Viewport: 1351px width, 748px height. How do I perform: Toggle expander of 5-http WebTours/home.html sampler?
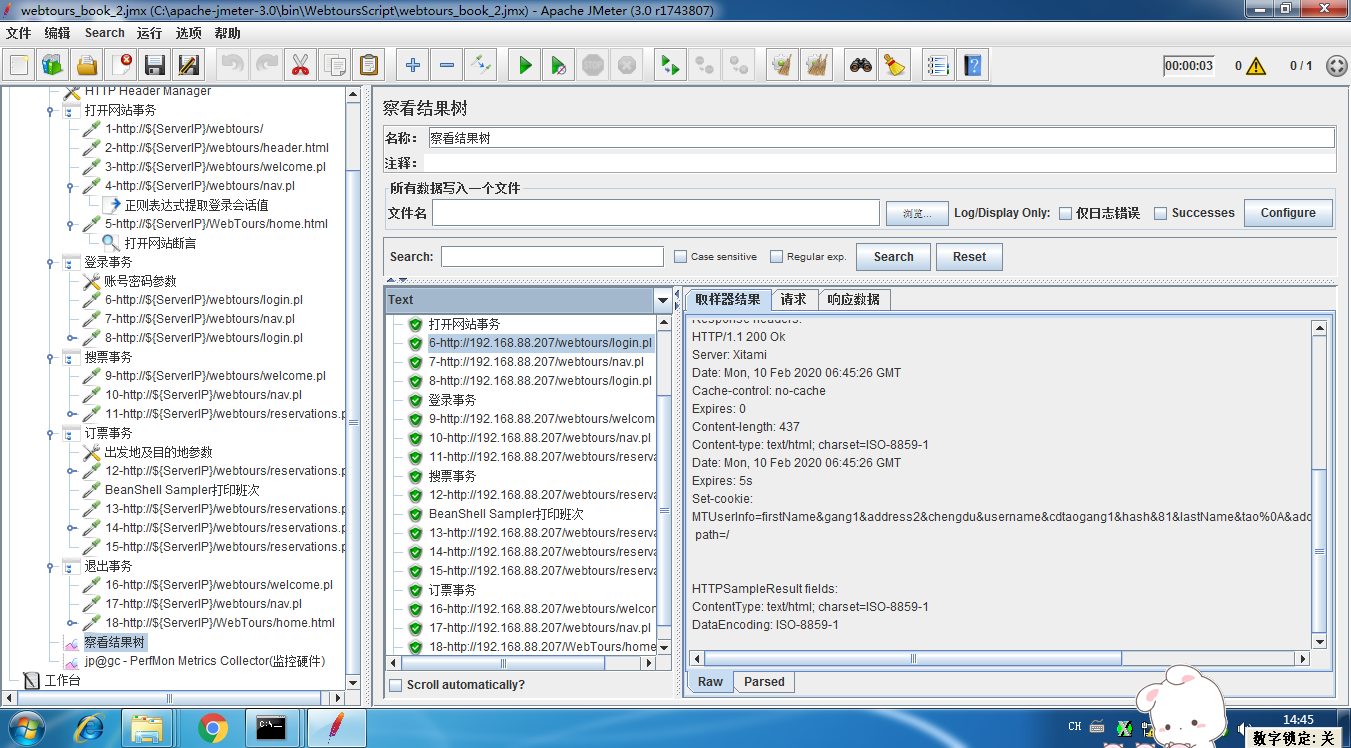(71, 224)
